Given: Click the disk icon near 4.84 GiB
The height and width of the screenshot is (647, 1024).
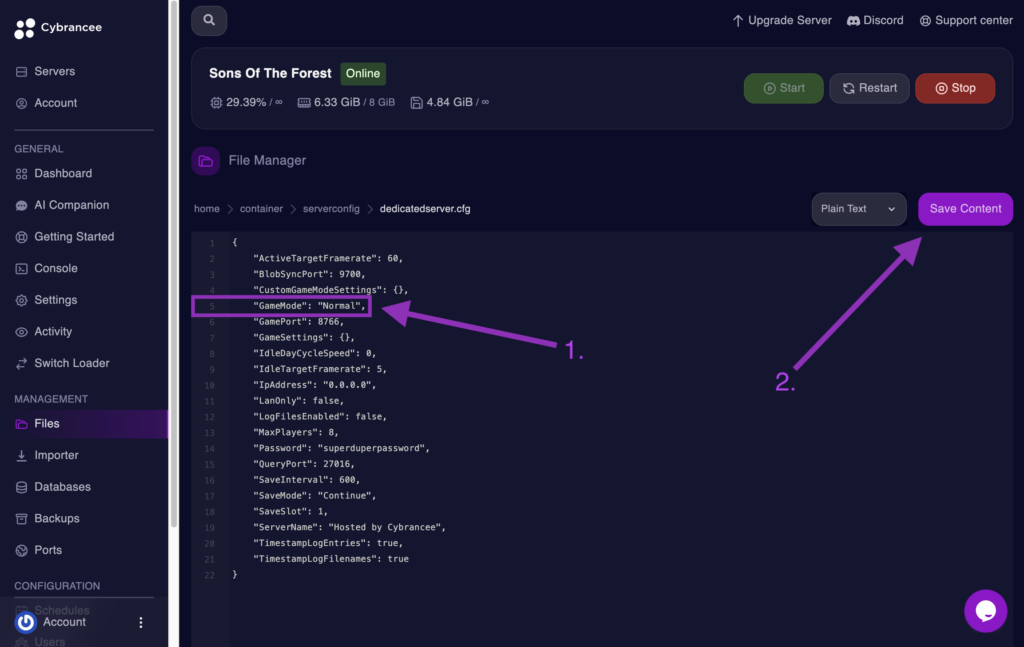Looking at the screenshot, I should tap(416, 103).
